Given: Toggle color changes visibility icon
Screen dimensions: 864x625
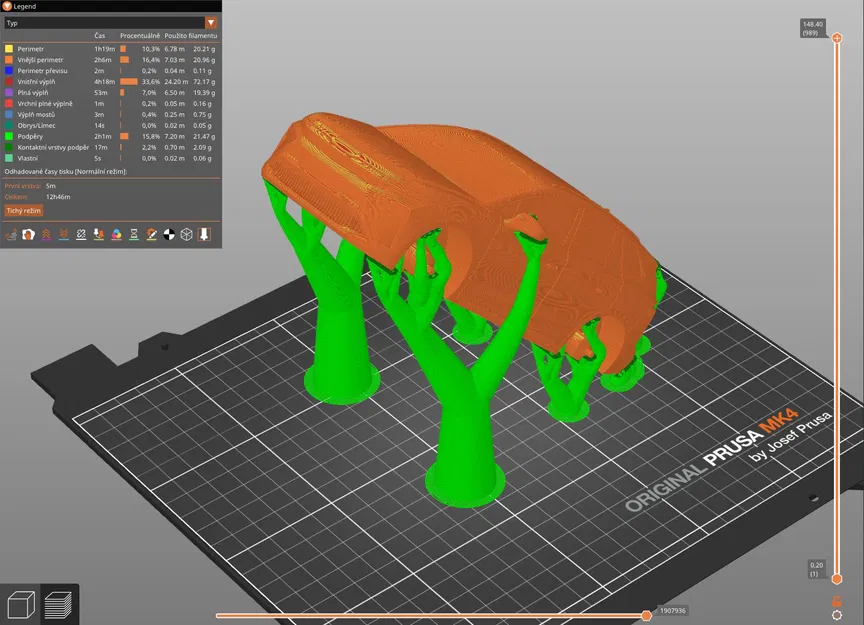Looking at the screenshot, I should pyautogui.click(x=116, y=235).
